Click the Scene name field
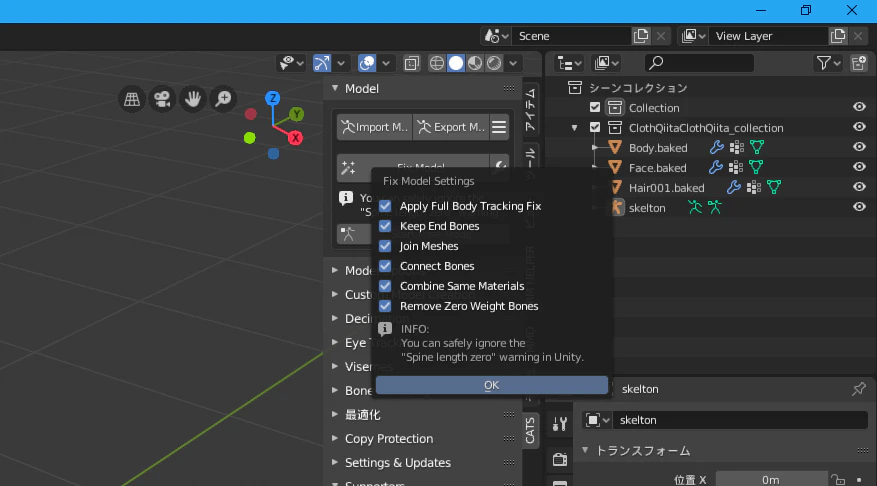Screen dimensions: 877x486 tap(571, 36)
